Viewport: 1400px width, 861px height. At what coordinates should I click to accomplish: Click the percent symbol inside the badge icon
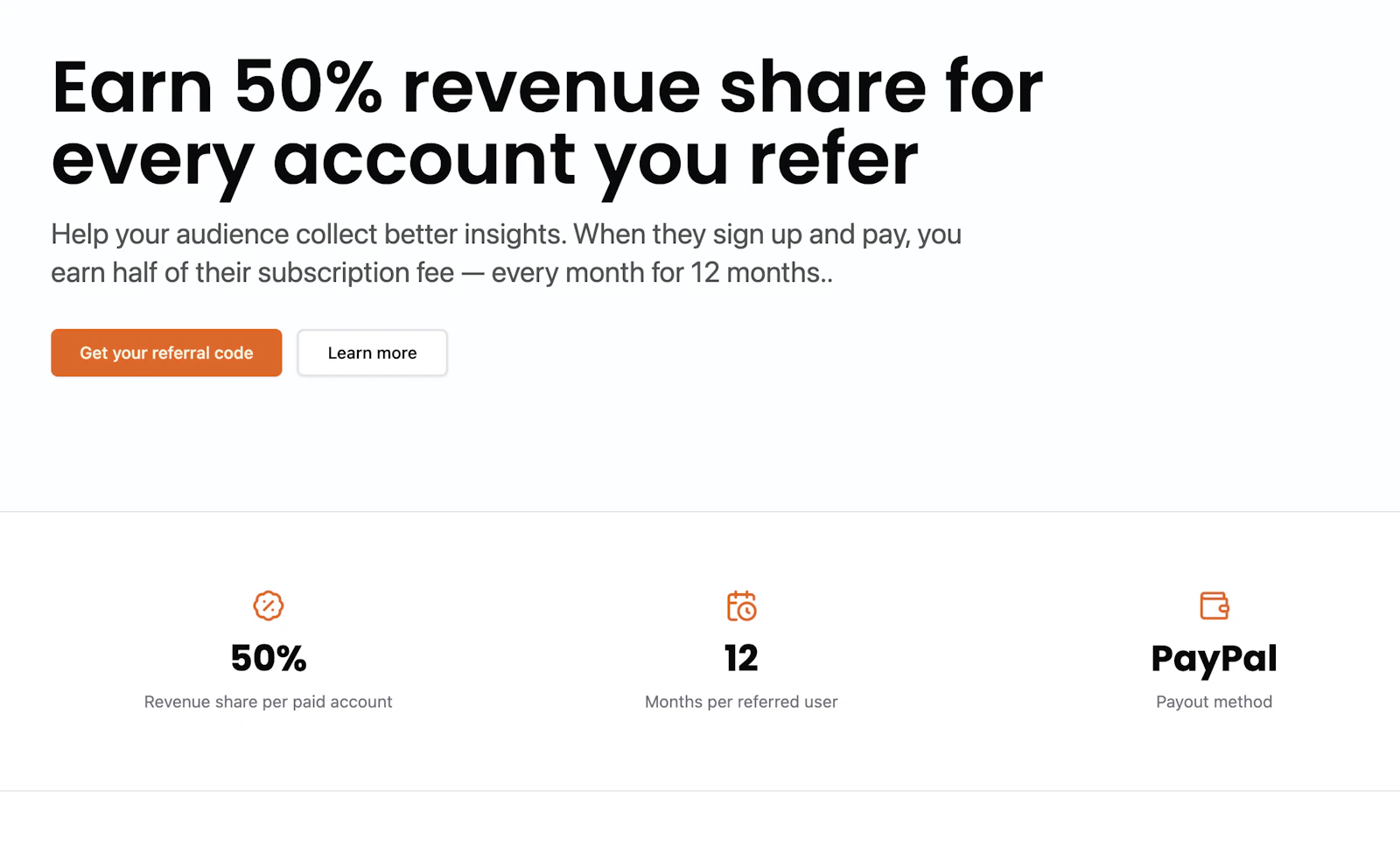(x=268, y=605)
